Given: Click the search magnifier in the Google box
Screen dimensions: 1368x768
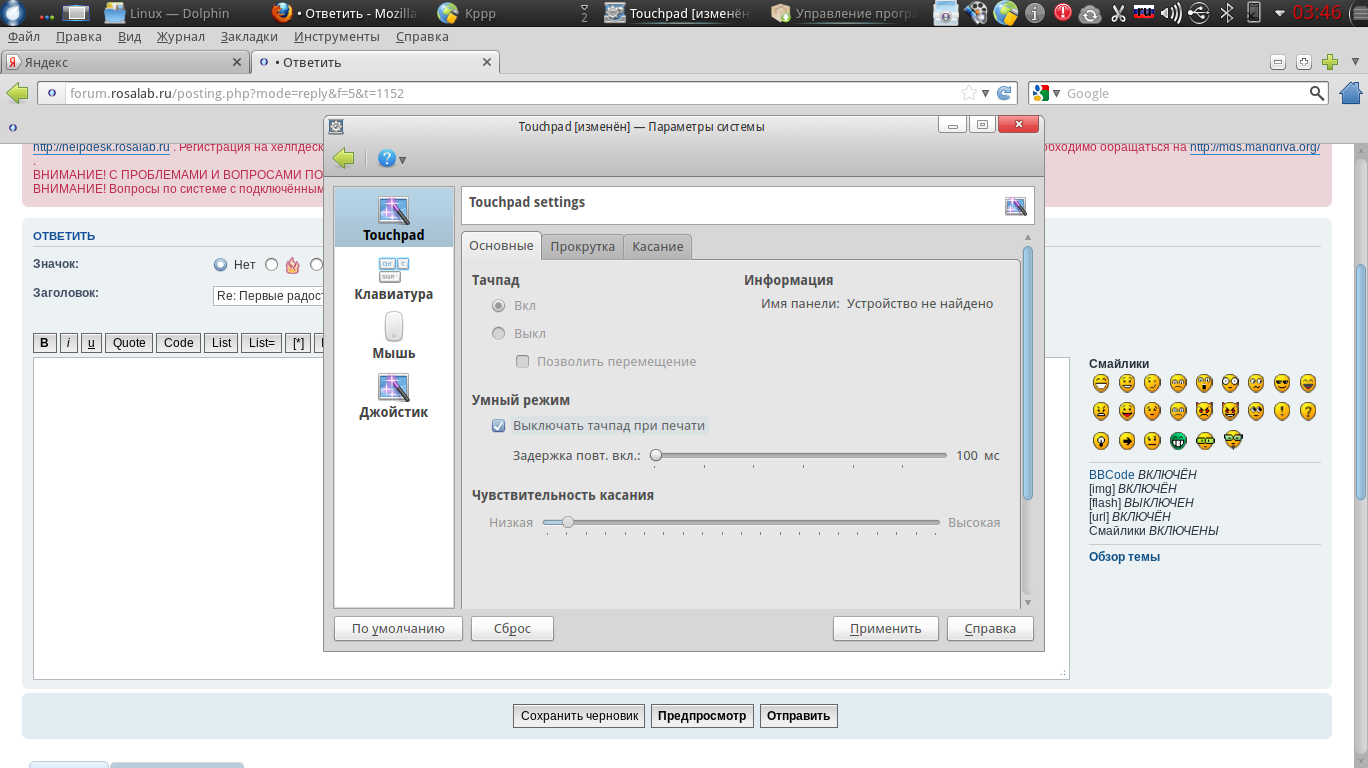Looking at the screenshot, I should (x=1318, y=93).
